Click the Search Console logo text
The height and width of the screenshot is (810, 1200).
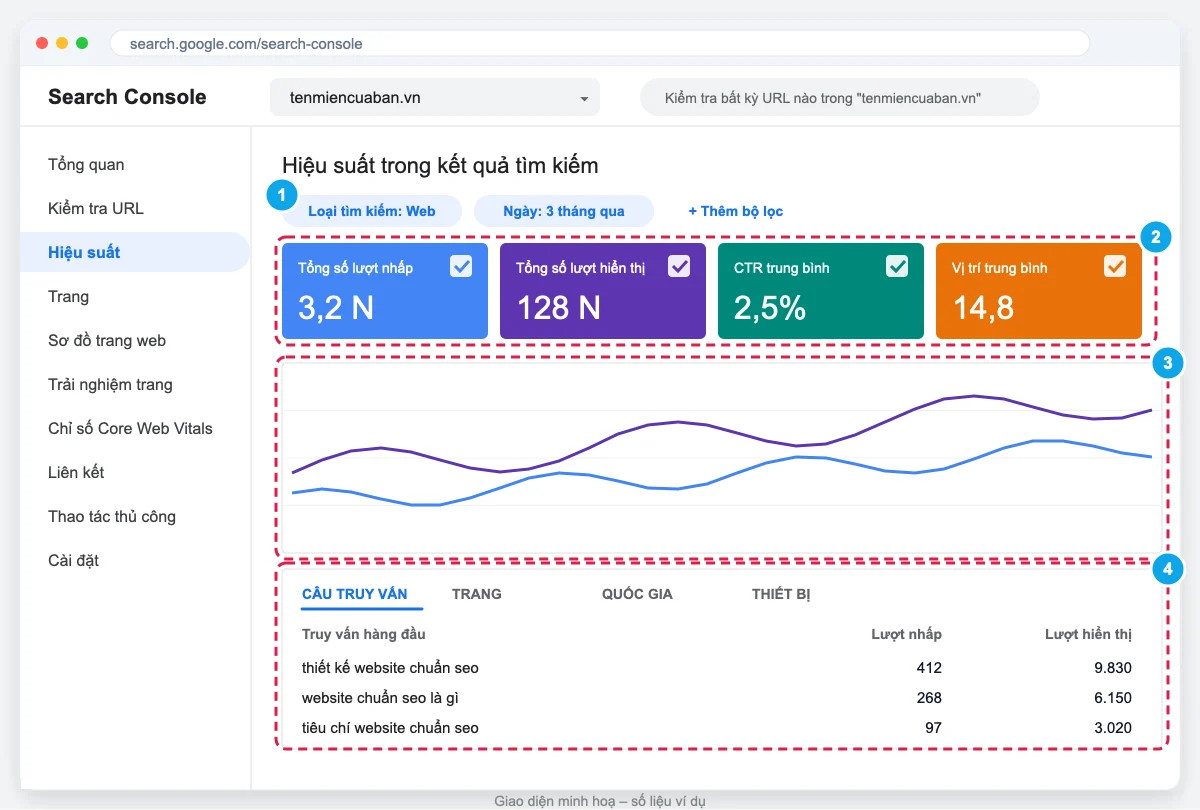click(127, 97)
